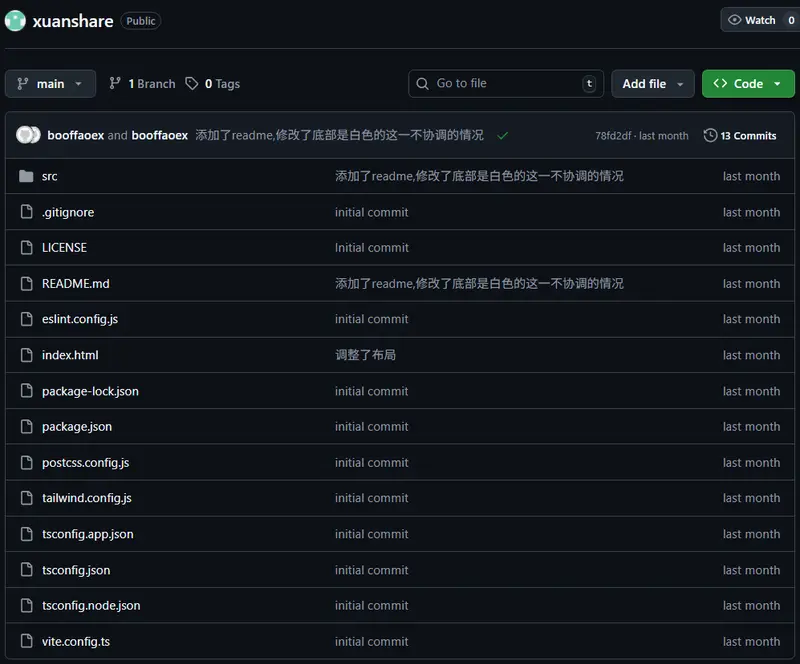Viewport: 800px width, 664px height.
Task: Open the package.json file
Action: 77,427
